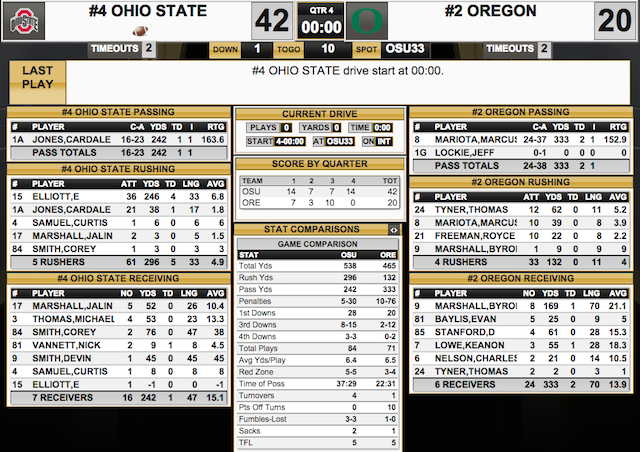Screen dimensions: 640x452
Task: Click the SPOT OSU33 indicator
Action: tap(392, 49)
